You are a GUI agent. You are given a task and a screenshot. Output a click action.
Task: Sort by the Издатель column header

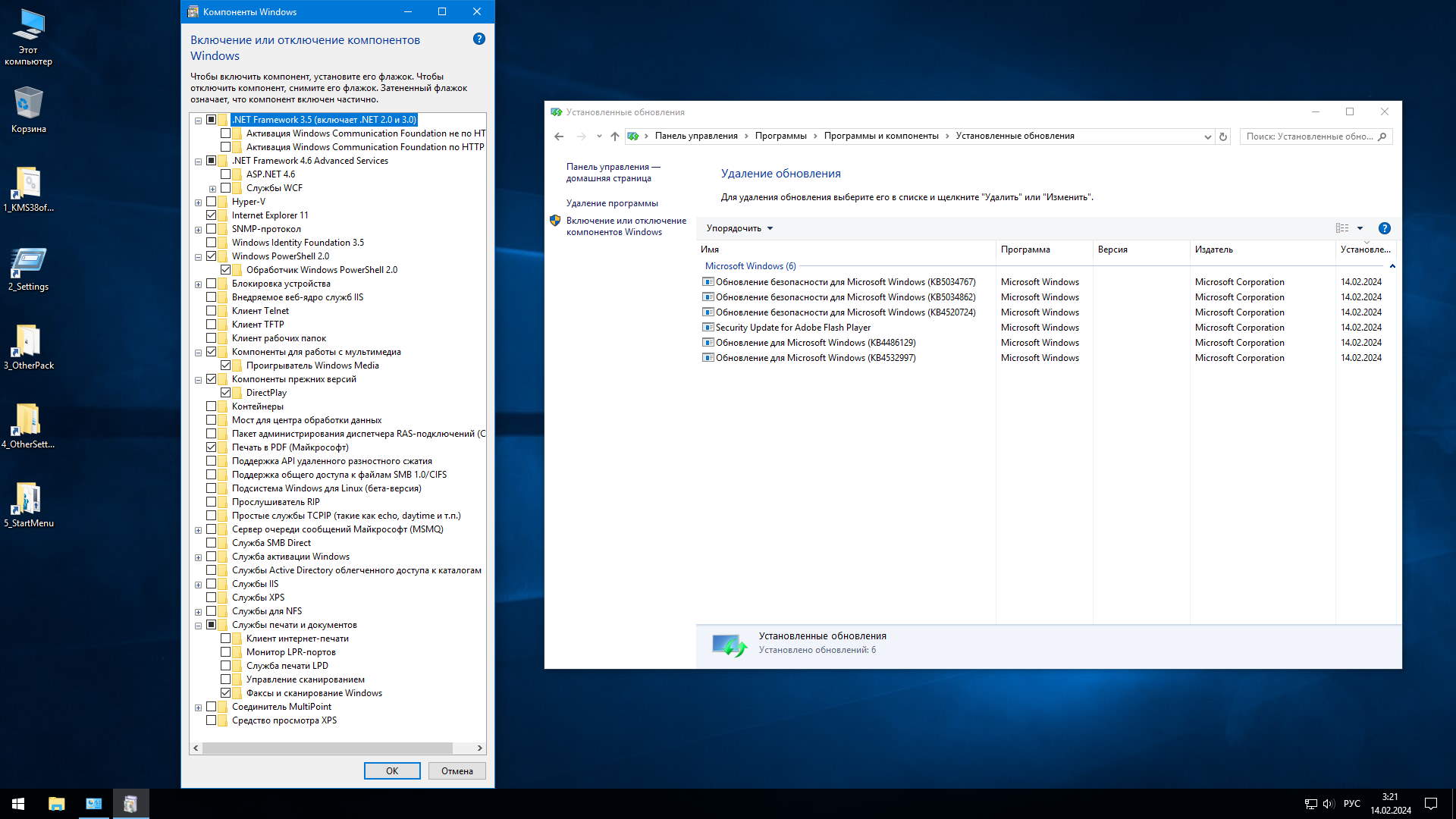(x=1213, y=249)
